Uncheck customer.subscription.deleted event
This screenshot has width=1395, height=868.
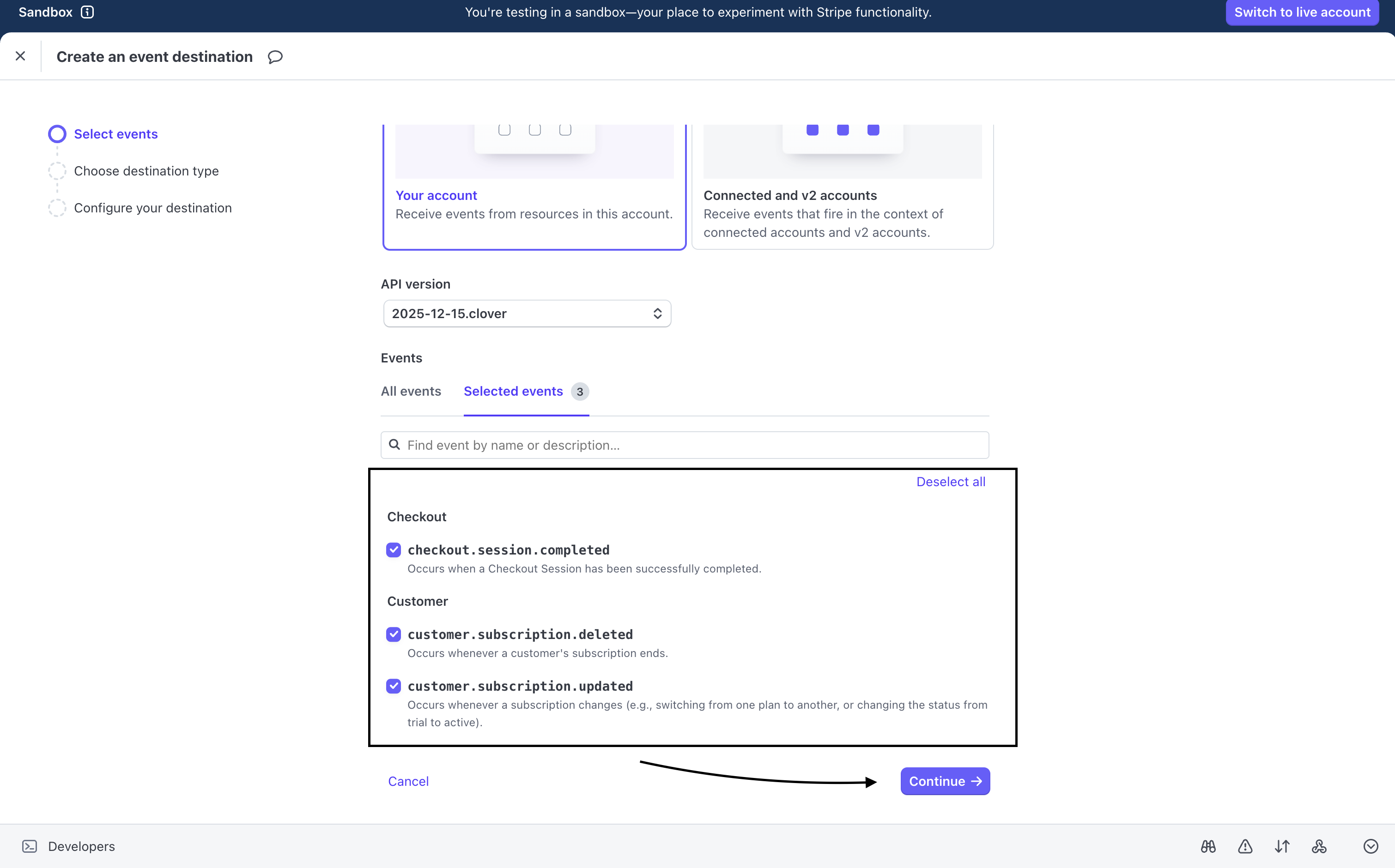[x=394, y=634]
